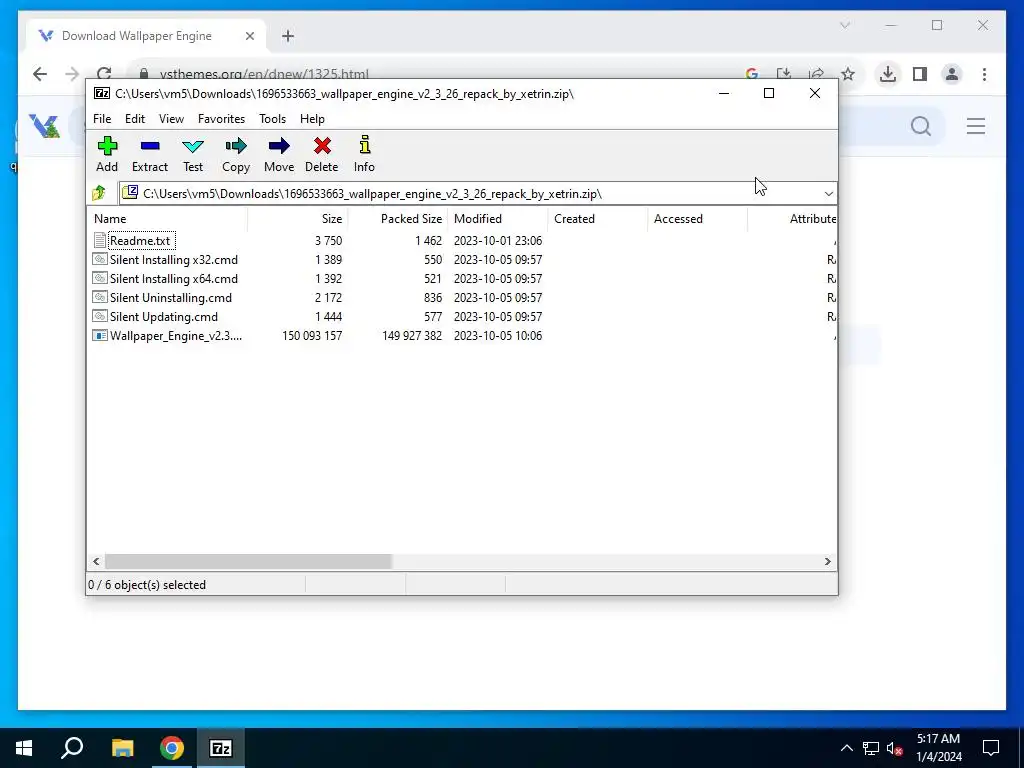Open Chrome downloads icon in toolbar
1024x768 pixels.
[888, 74]
